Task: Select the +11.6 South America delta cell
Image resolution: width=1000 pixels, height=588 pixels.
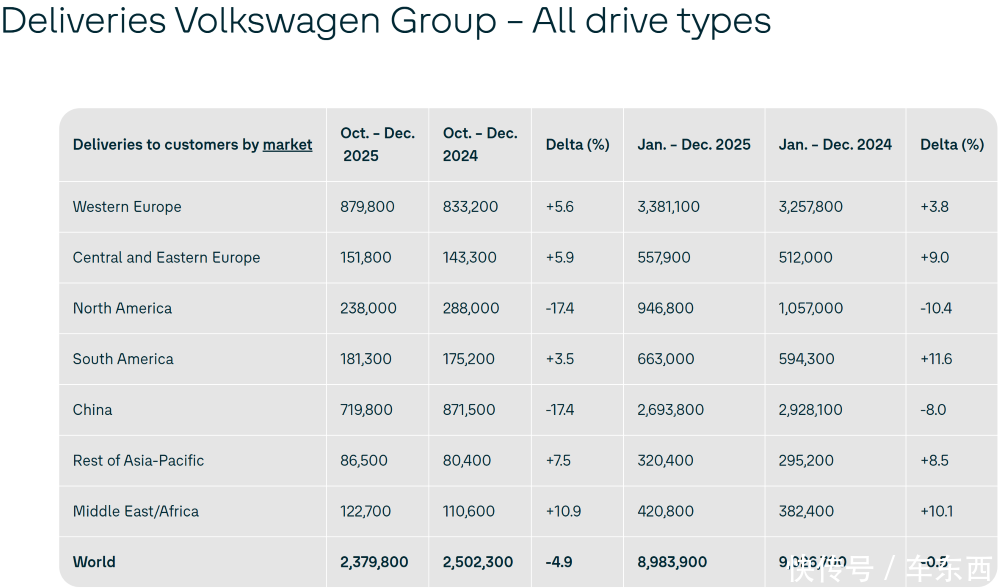Action: (x=936, y=359)
